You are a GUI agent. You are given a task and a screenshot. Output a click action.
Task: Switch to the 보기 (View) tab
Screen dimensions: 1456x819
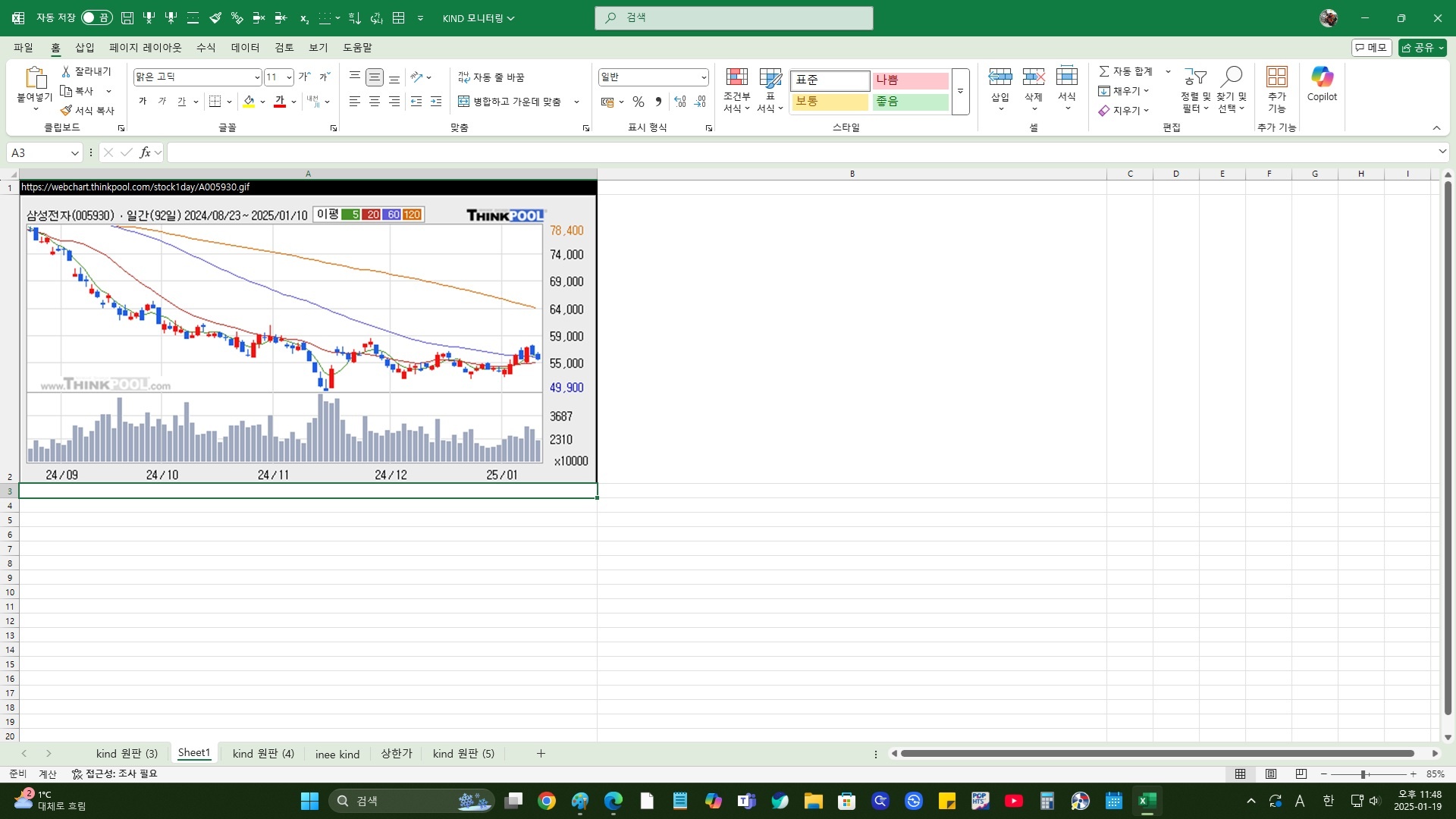point(318,48)
